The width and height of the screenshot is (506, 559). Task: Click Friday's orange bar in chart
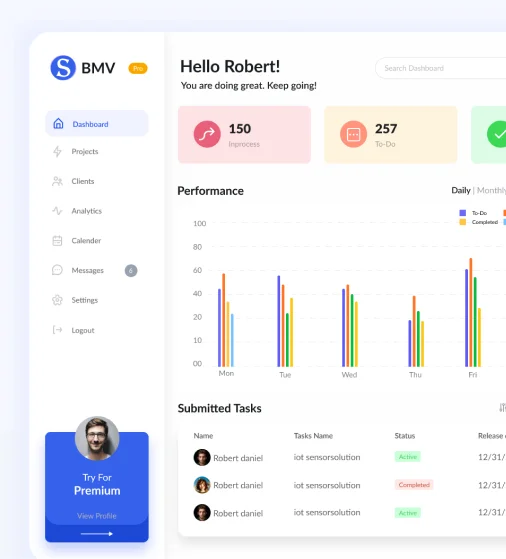[471, 312]
